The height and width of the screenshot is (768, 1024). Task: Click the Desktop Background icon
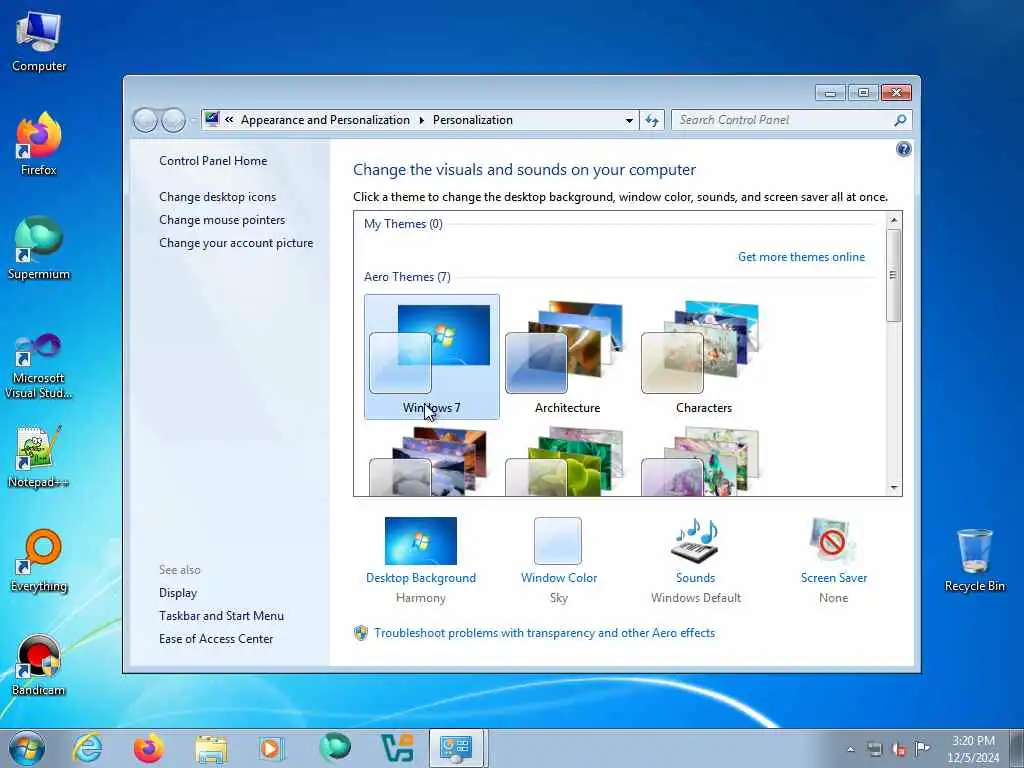[x=421, y=541]
